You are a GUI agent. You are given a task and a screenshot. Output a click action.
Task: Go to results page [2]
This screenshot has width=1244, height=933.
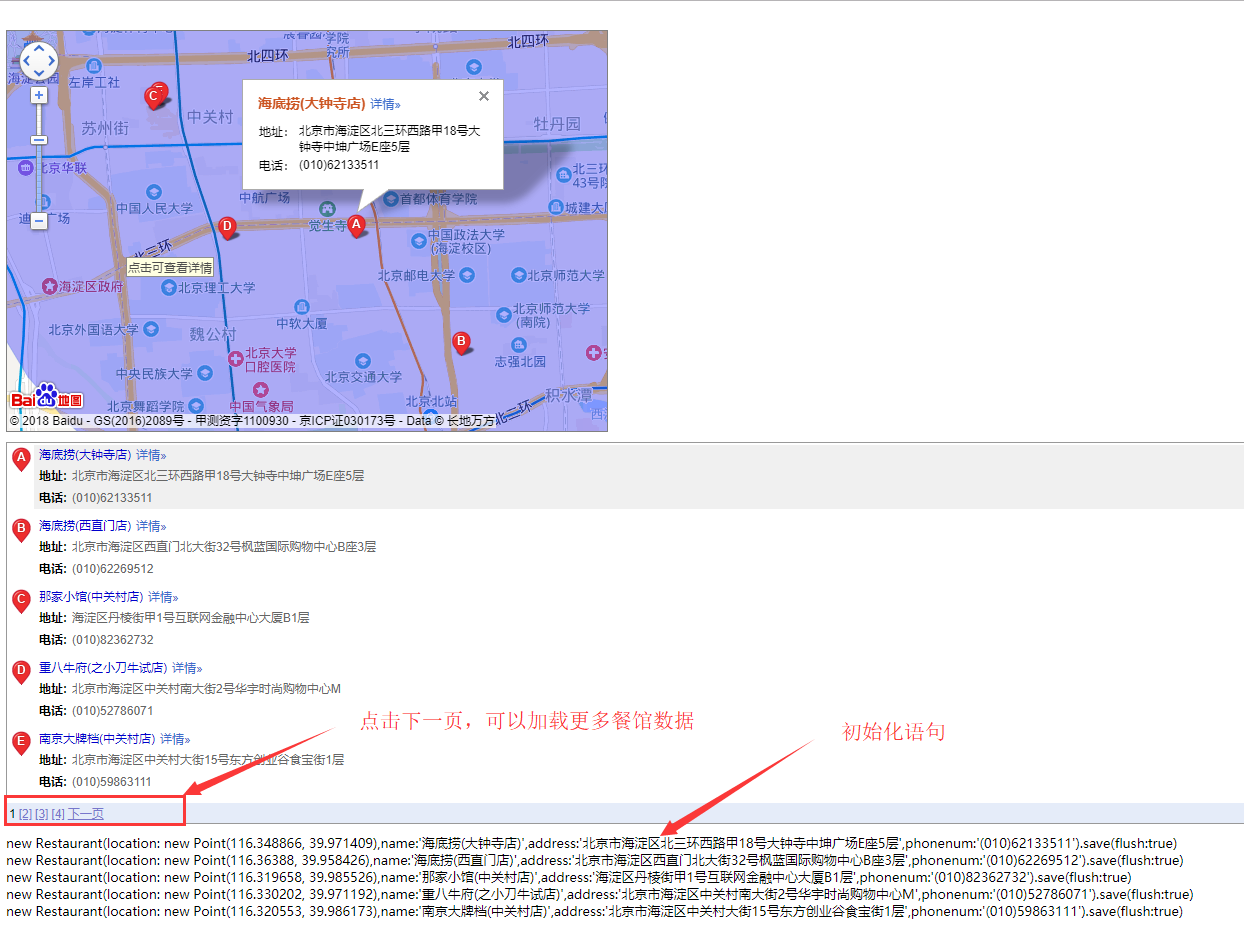tap(25, 814)
